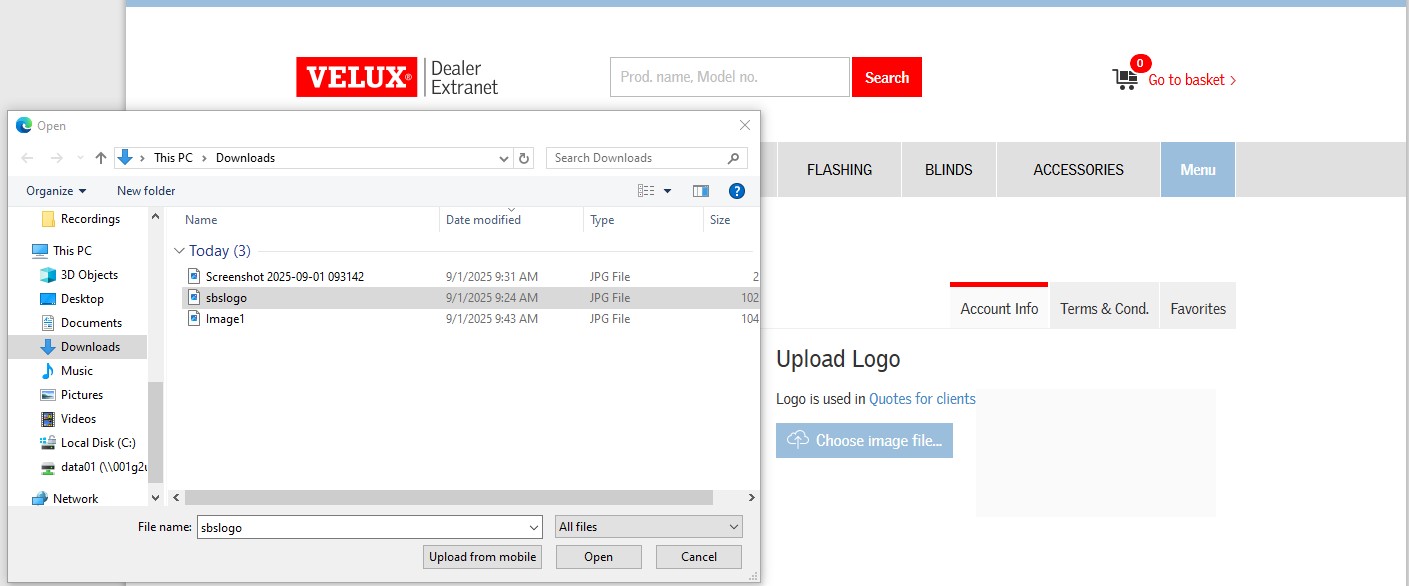Expand the Organize dropdown menu

pyautogui.click(x=56, y=191)
